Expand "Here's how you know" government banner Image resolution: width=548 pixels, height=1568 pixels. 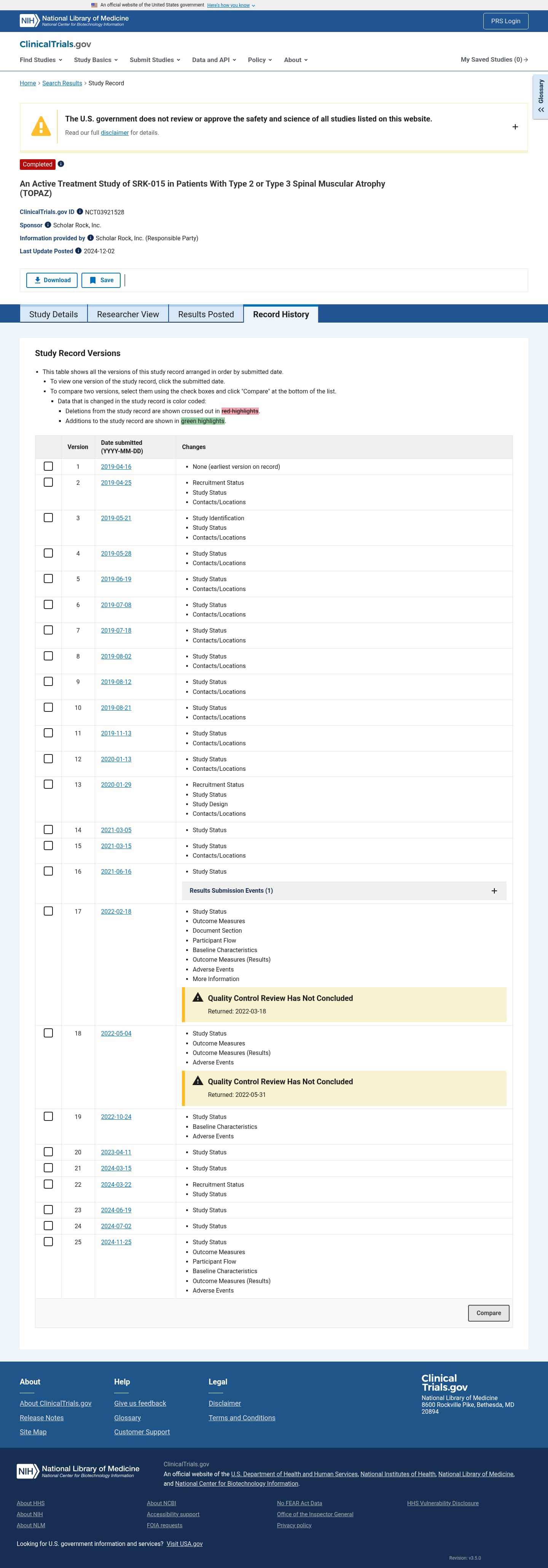coord(231,5)
